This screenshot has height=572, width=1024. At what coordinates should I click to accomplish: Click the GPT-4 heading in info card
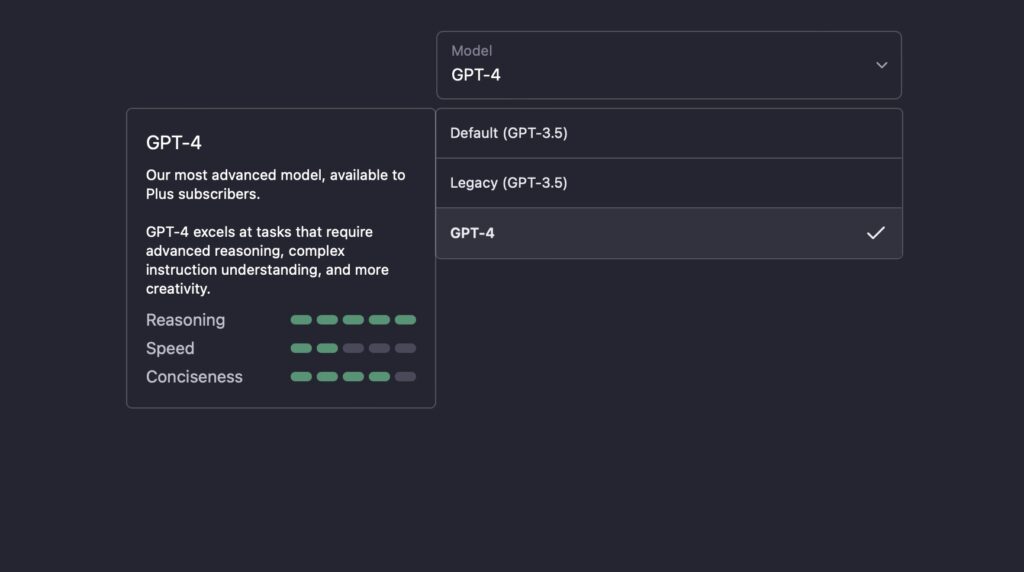point(174,143)
